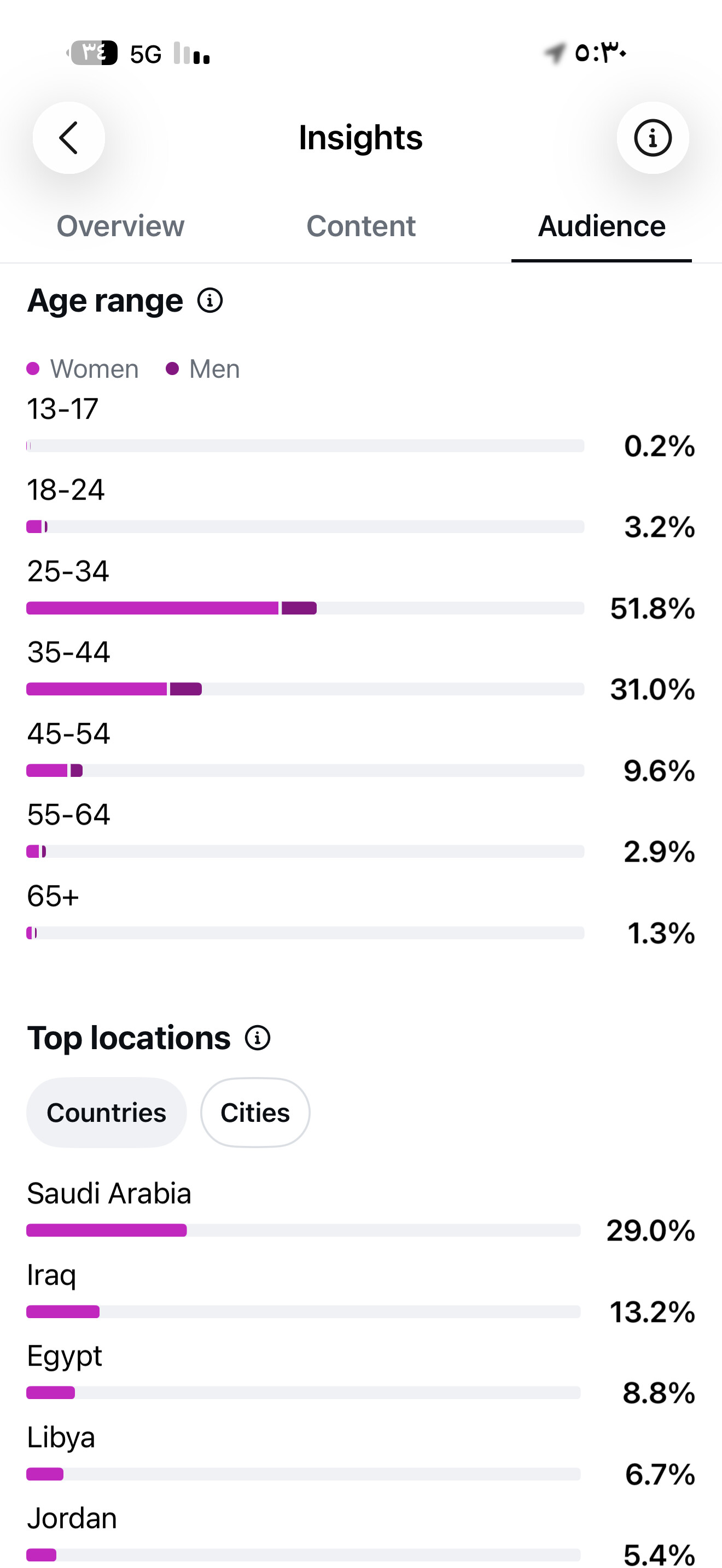Tap the 45-54 age range bar

pyautogui.click(x=305, y=771)
